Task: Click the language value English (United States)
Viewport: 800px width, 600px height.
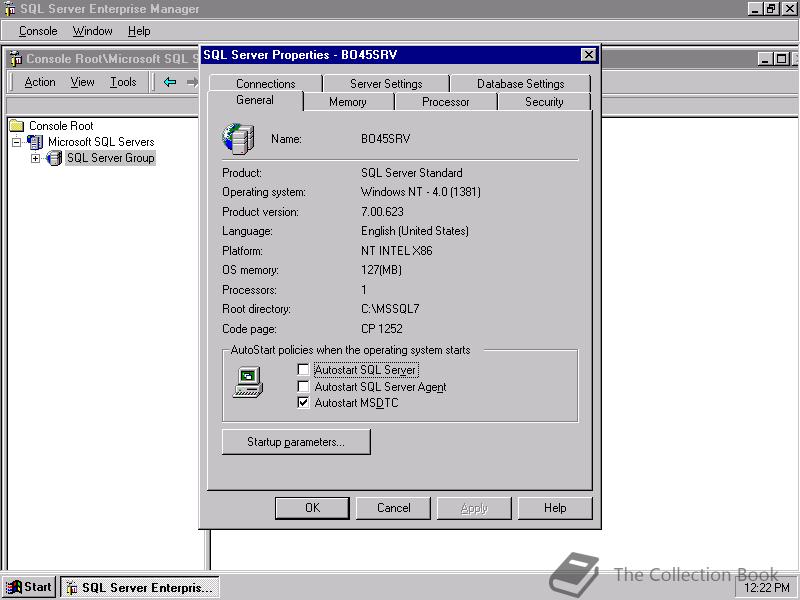Action: coord(415,231)
